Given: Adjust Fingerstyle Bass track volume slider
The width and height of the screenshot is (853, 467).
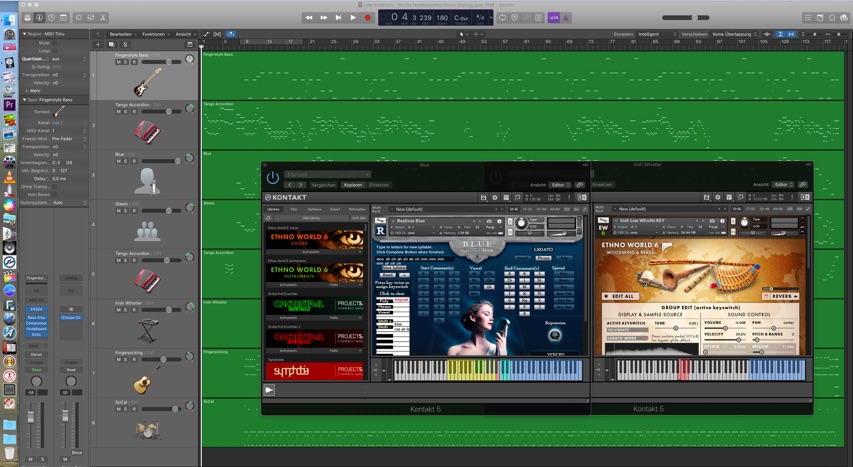Looking at the screenshot, I should point(161,62).
